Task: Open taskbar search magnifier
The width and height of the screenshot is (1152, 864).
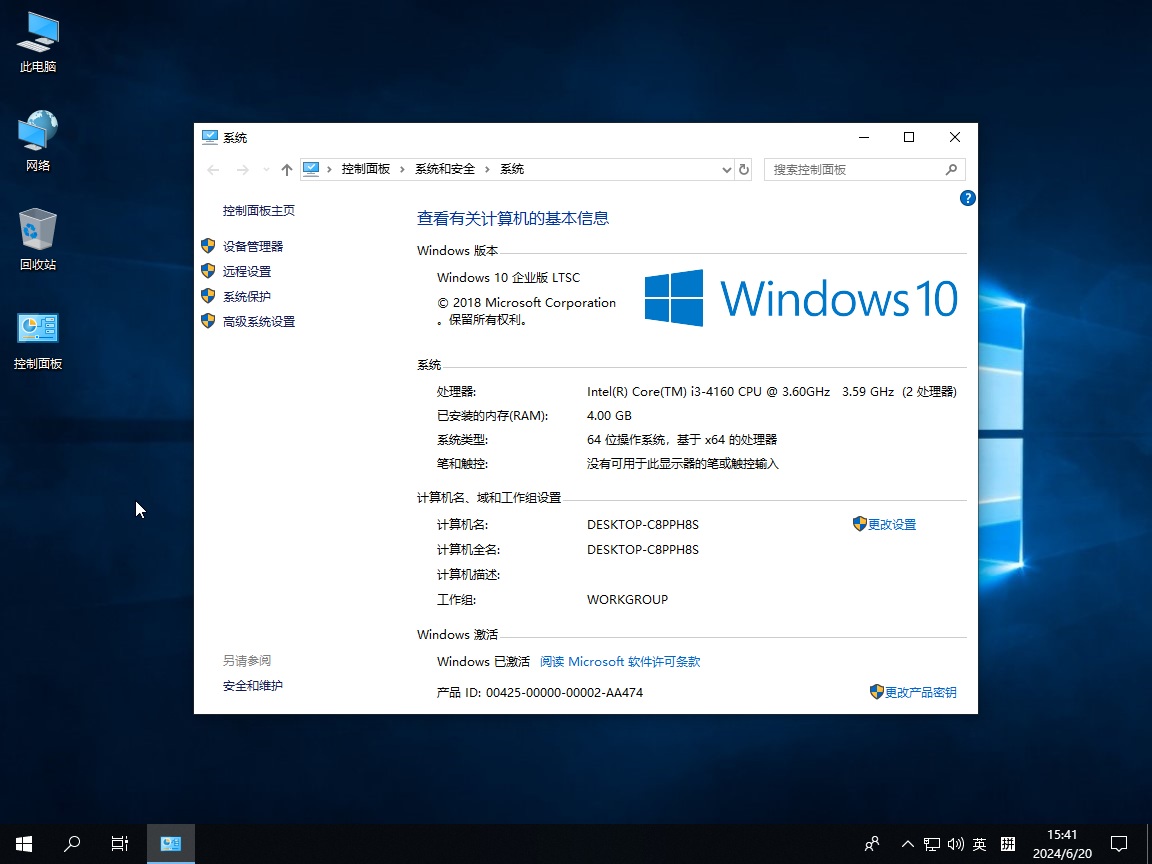Action: click(72, 843)
